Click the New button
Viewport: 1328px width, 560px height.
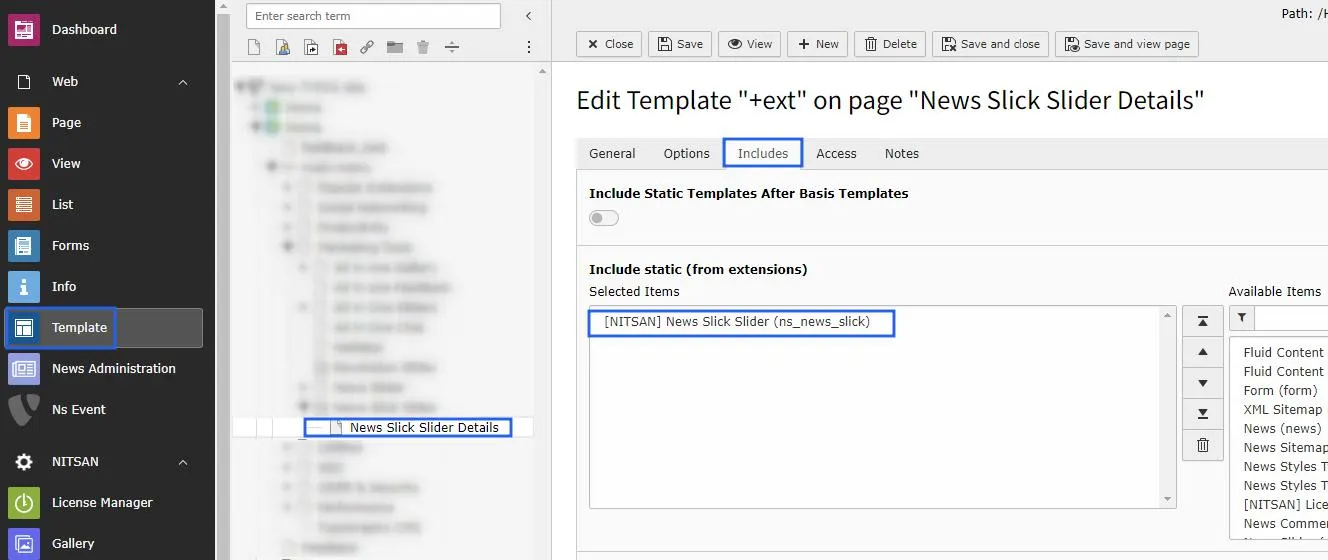tap(817, 44)
